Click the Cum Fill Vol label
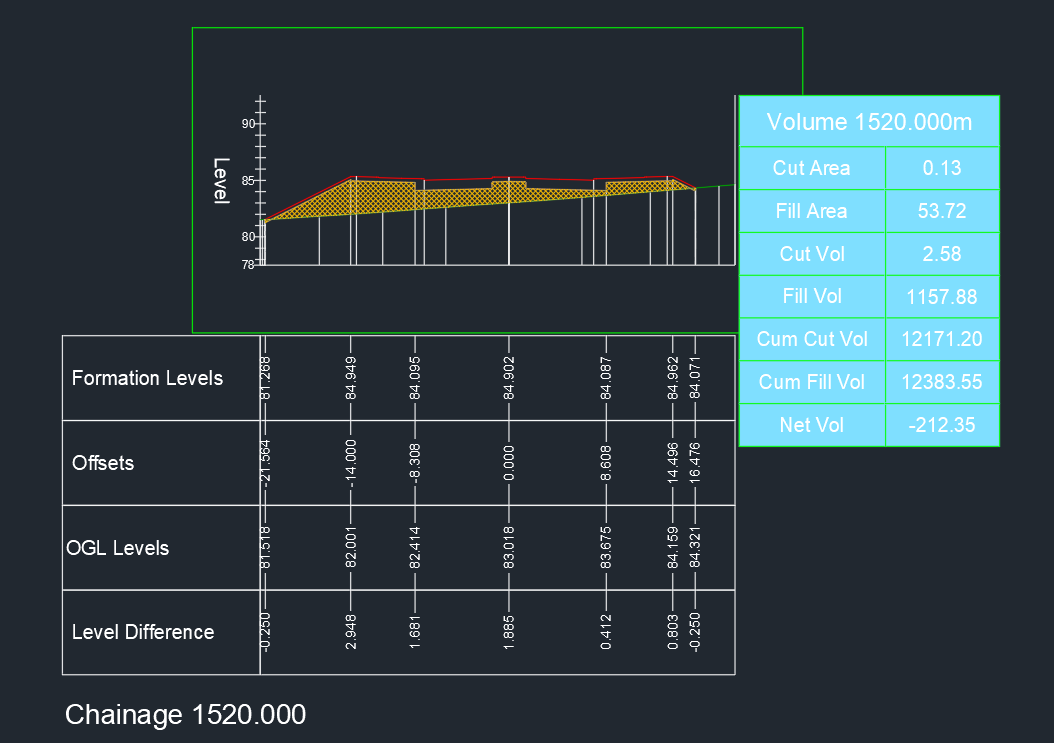The height and width of the screenshot is (743, 1054). click(x=812, y=382)
